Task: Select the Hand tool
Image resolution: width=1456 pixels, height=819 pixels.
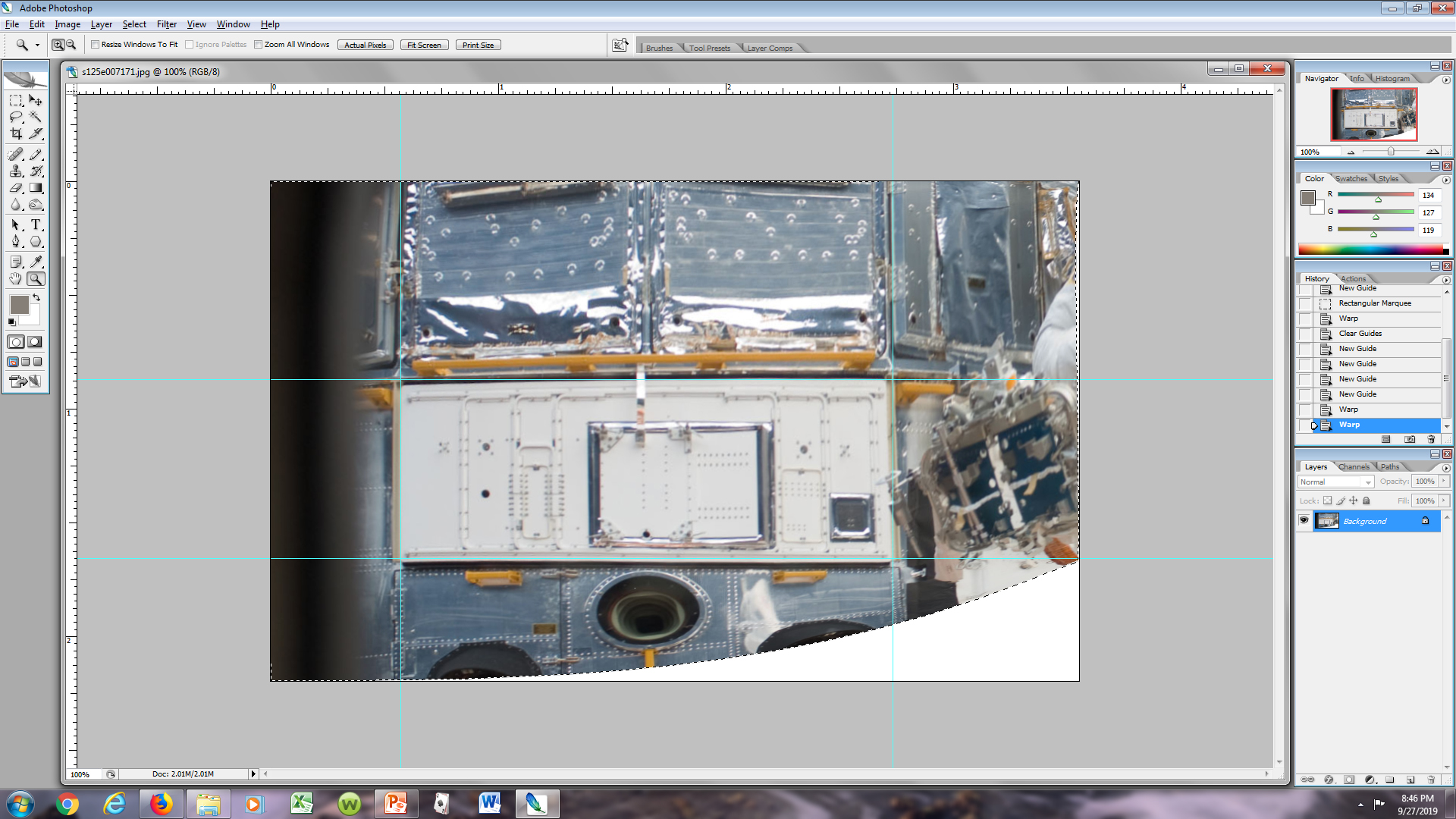Action: tap(16, 279)
